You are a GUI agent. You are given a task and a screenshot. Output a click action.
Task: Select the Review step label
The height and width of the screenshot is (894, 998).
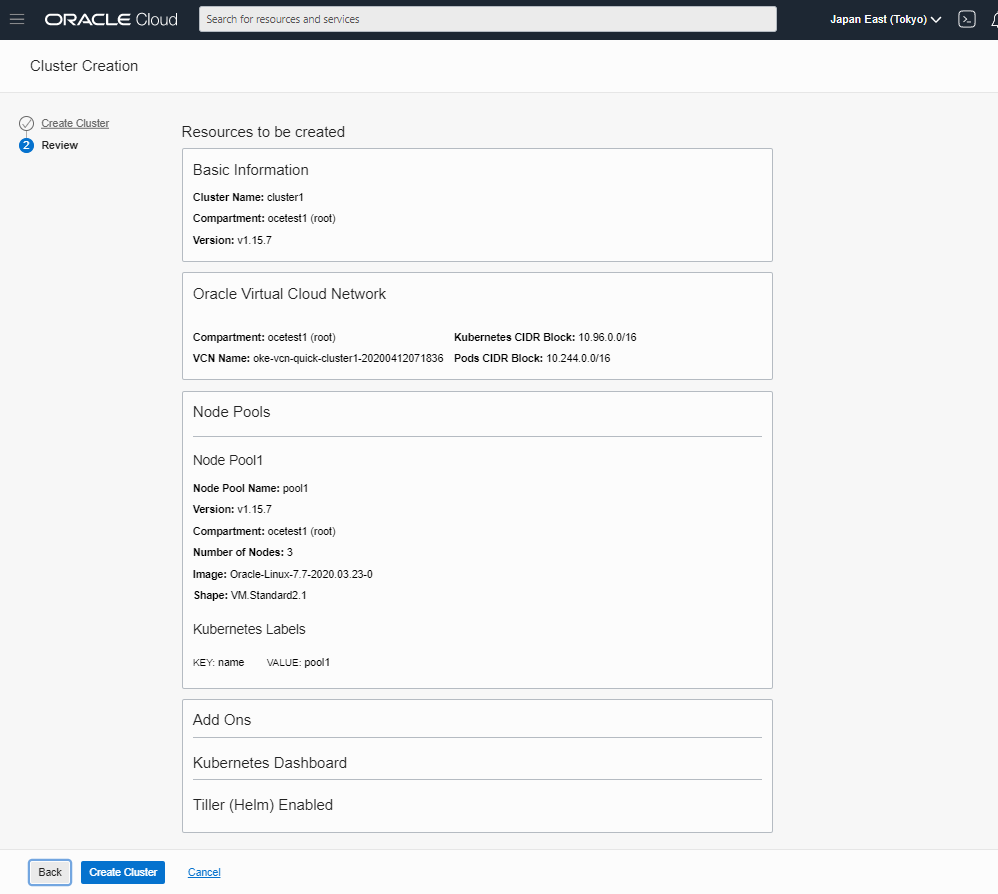[x=60, y=145]
